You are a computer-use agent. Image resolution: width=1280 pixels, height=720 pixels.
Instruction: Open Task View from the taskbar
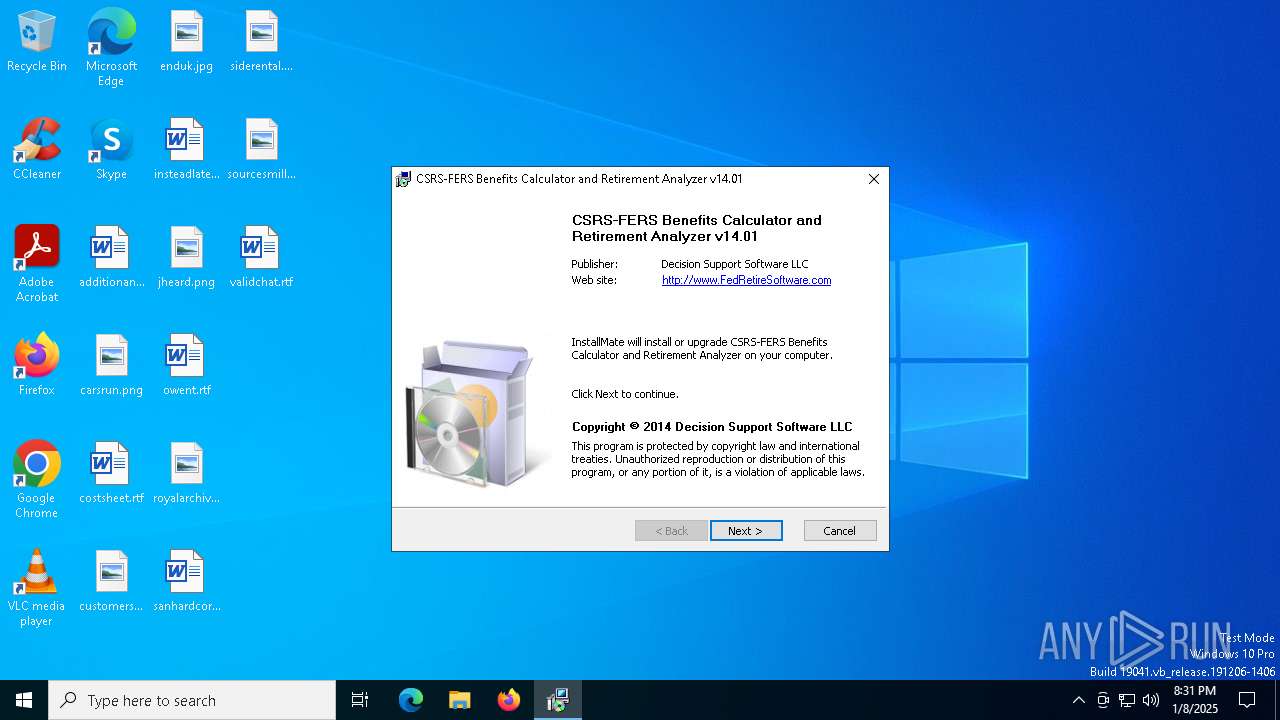360,700
